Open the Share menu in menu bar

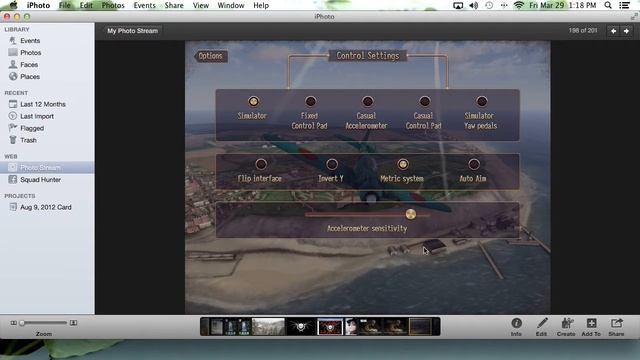coord(174,5)
